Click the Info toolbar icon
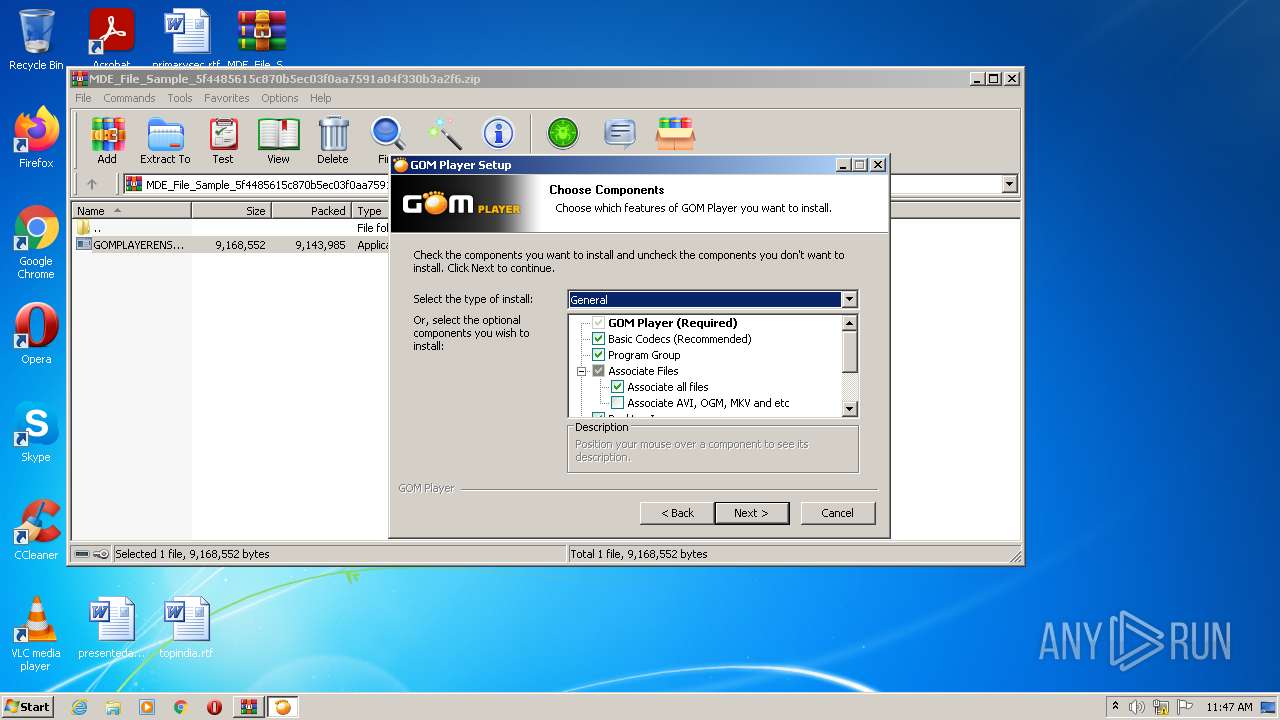Screen dimensions: 1280x720 (x=498, y=134)
